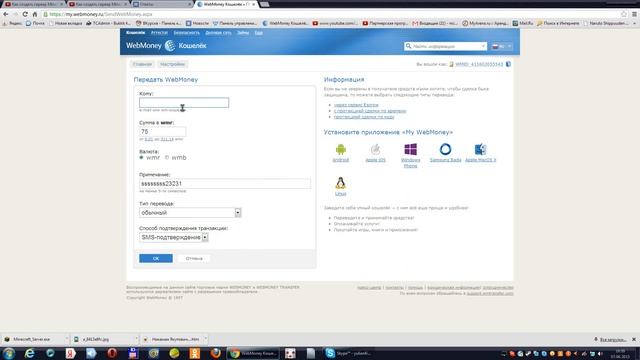This screenshot has height=360, width=640.
Task: Open time-protected transfer link
Action: (x=370, y=111)
